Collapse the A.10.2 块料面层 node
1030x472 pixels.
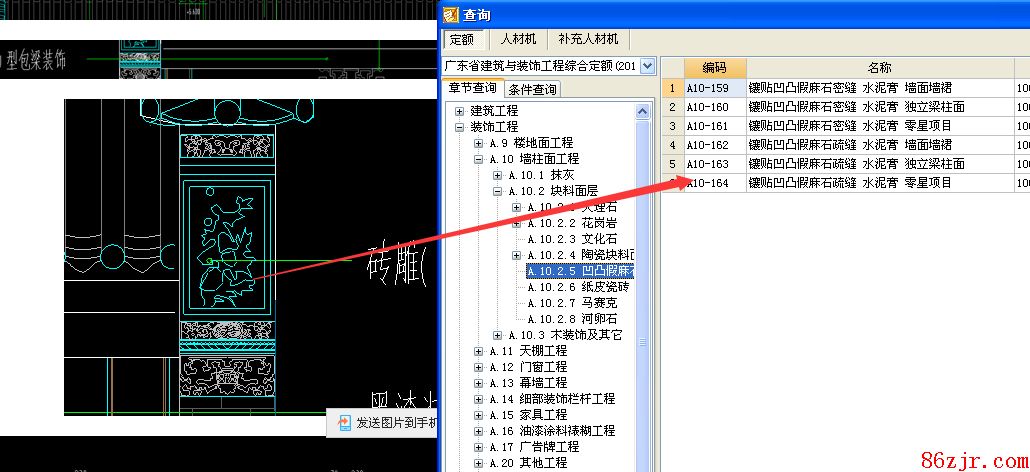(498, 191)
